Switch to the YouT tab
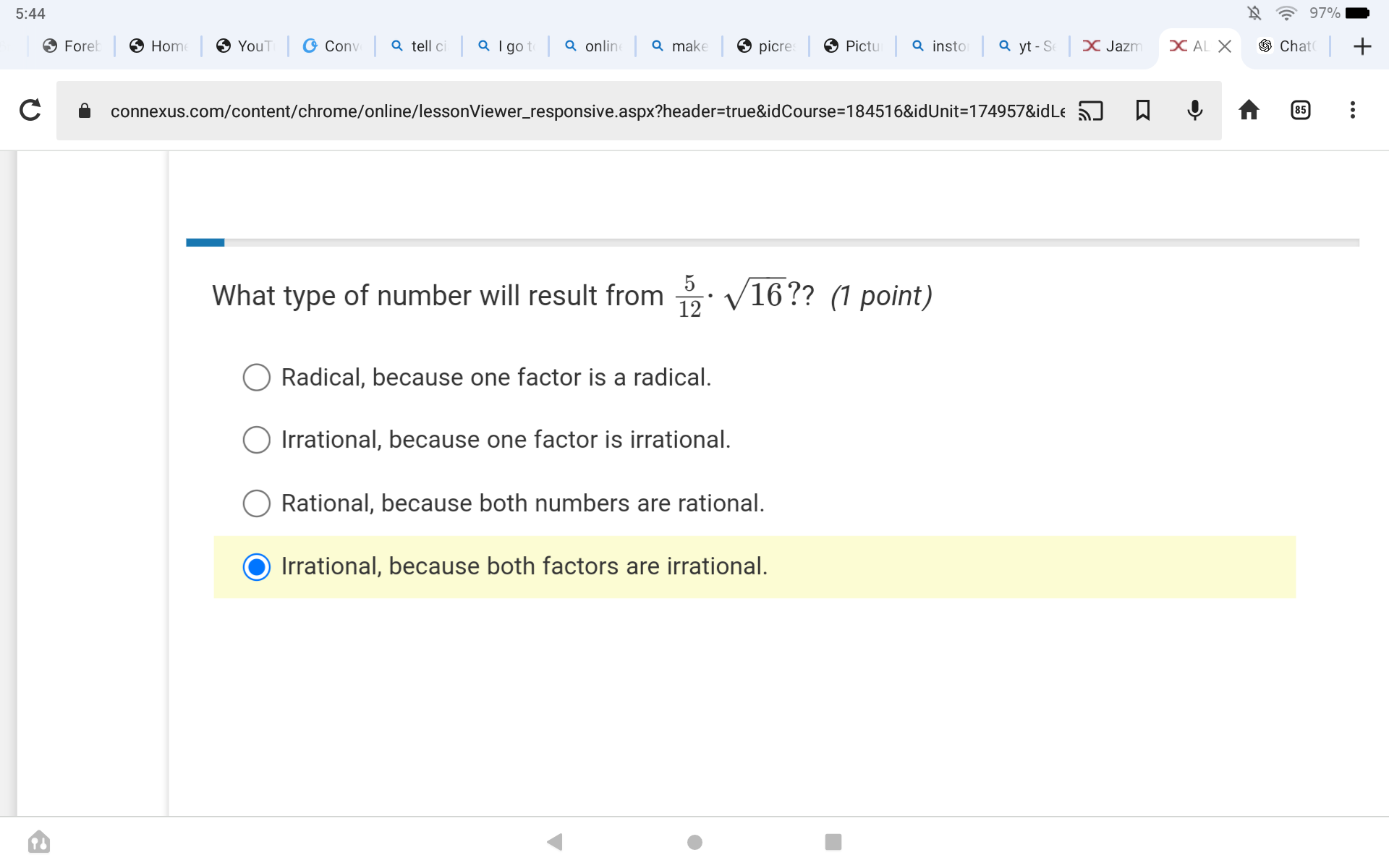1389x868 pixels. click(x=245, y=46)
